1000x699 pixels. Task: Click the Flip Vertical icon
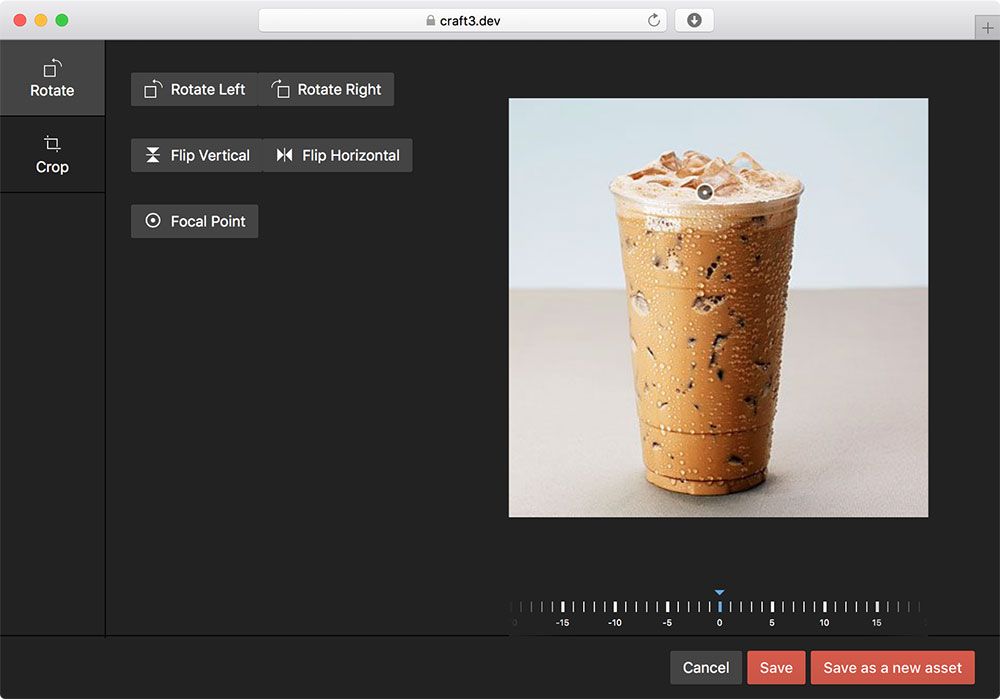(x=152, y=155)
